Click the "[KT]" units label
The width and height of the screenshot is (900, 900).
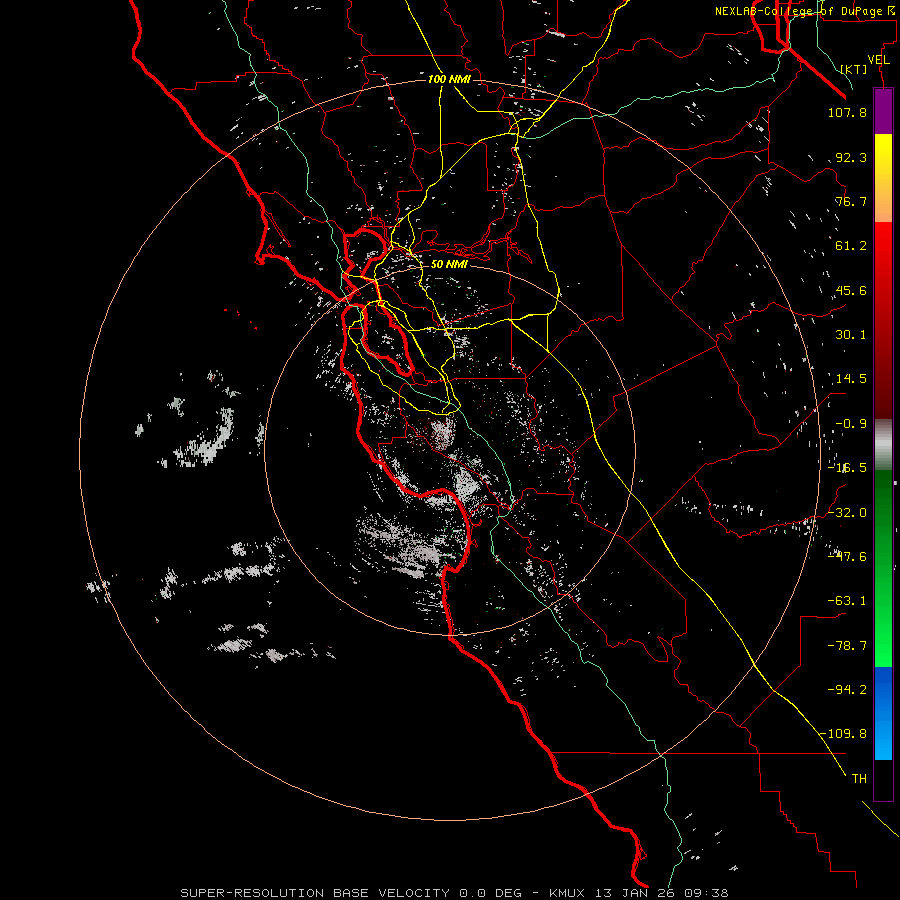click(x=854, y=69)
